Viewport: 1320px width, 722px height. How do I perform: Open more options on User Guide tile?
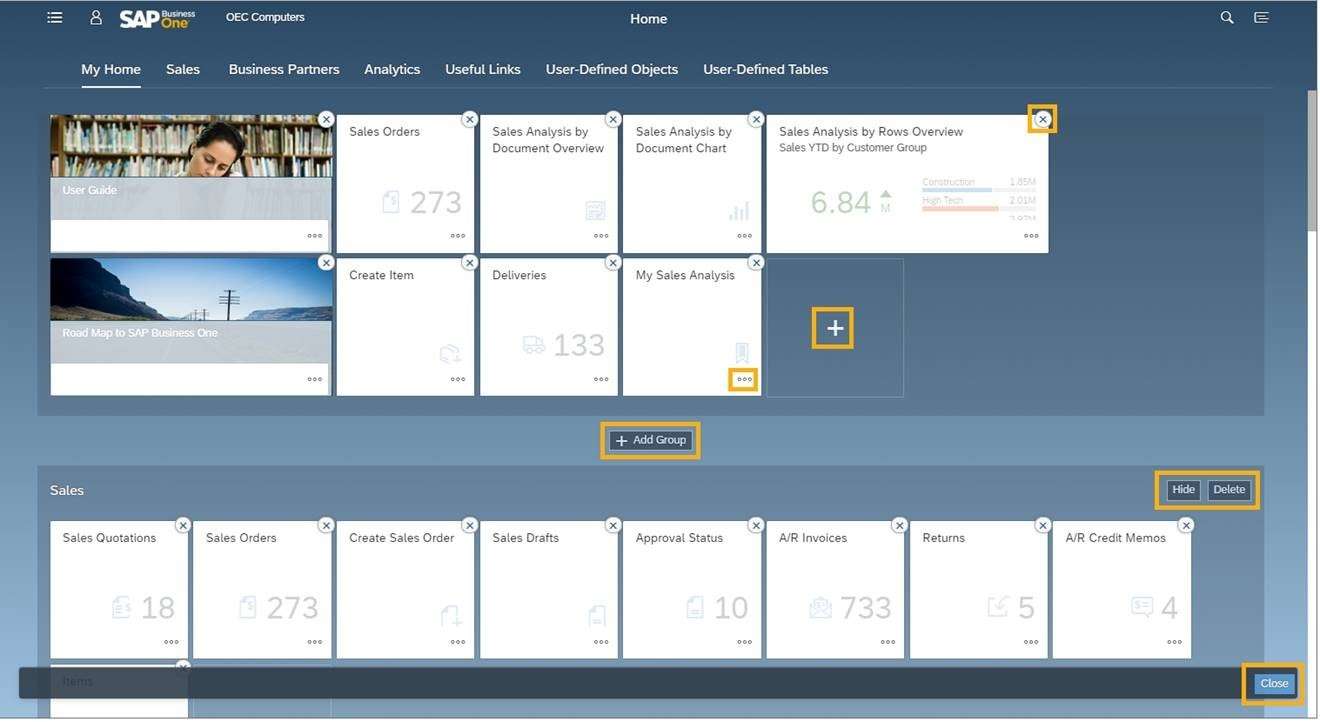point(315,237)
